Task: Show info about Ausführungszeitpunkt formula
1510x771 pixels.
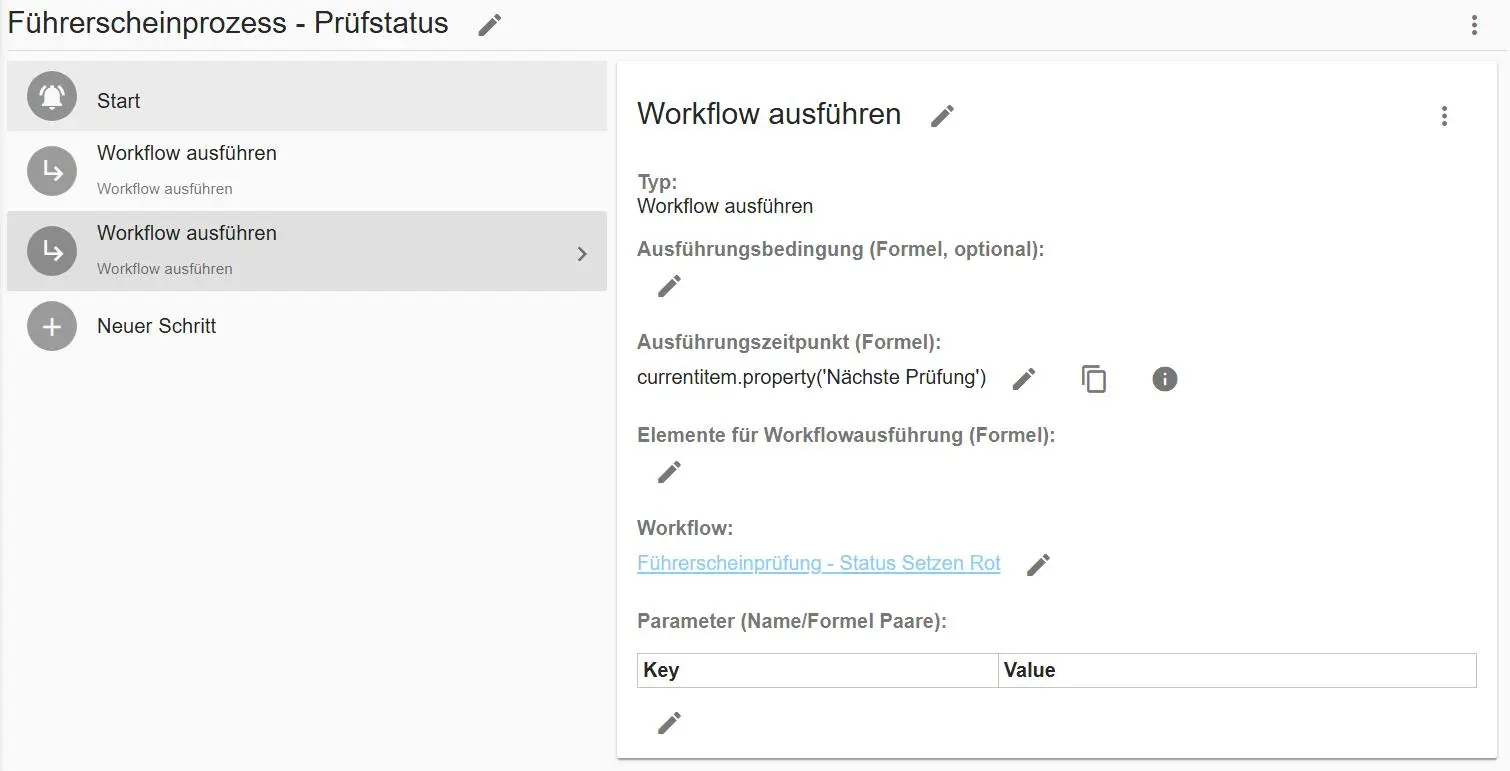Action: click(1164, 379)
